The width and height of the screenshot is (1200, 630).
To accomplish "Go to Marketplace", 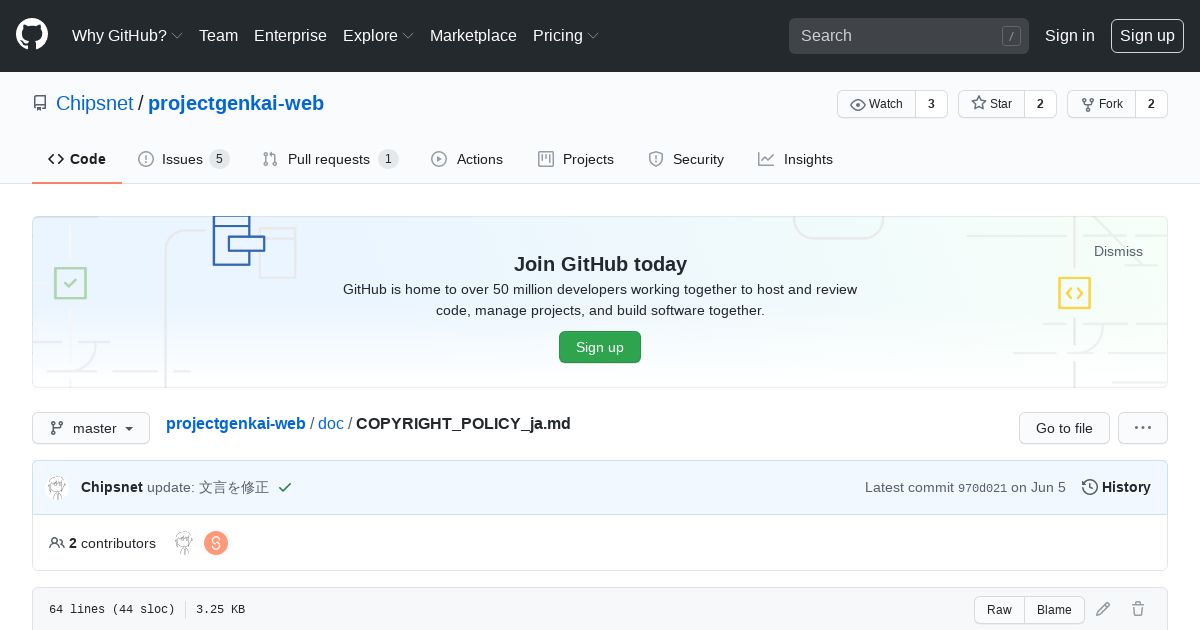I will pyautogui.click(x=473, y=35).
